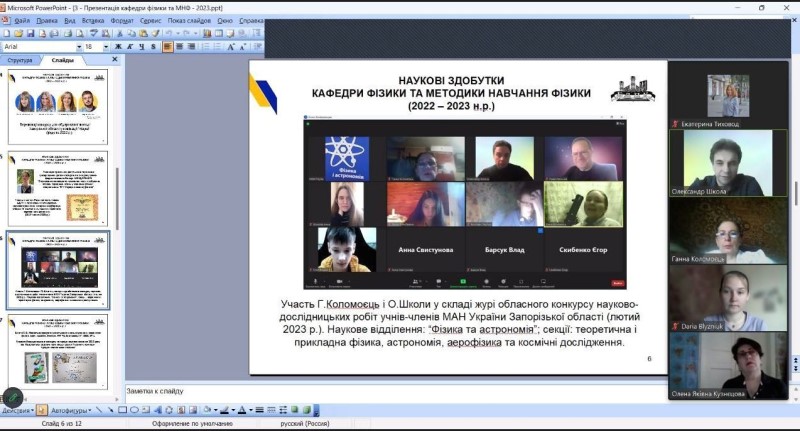
Task: Cut selection with the scissors icon
Action: point(120,33)
